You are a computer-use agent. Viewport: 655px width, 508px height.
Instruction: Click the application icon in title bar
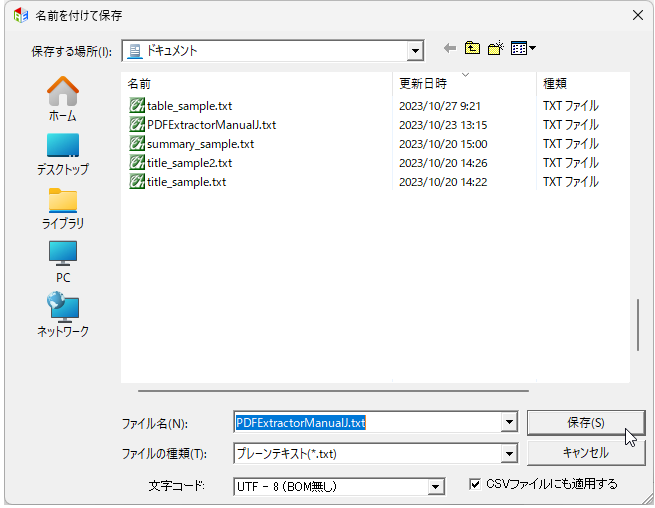pyautogui.click(x=21, y=15)
